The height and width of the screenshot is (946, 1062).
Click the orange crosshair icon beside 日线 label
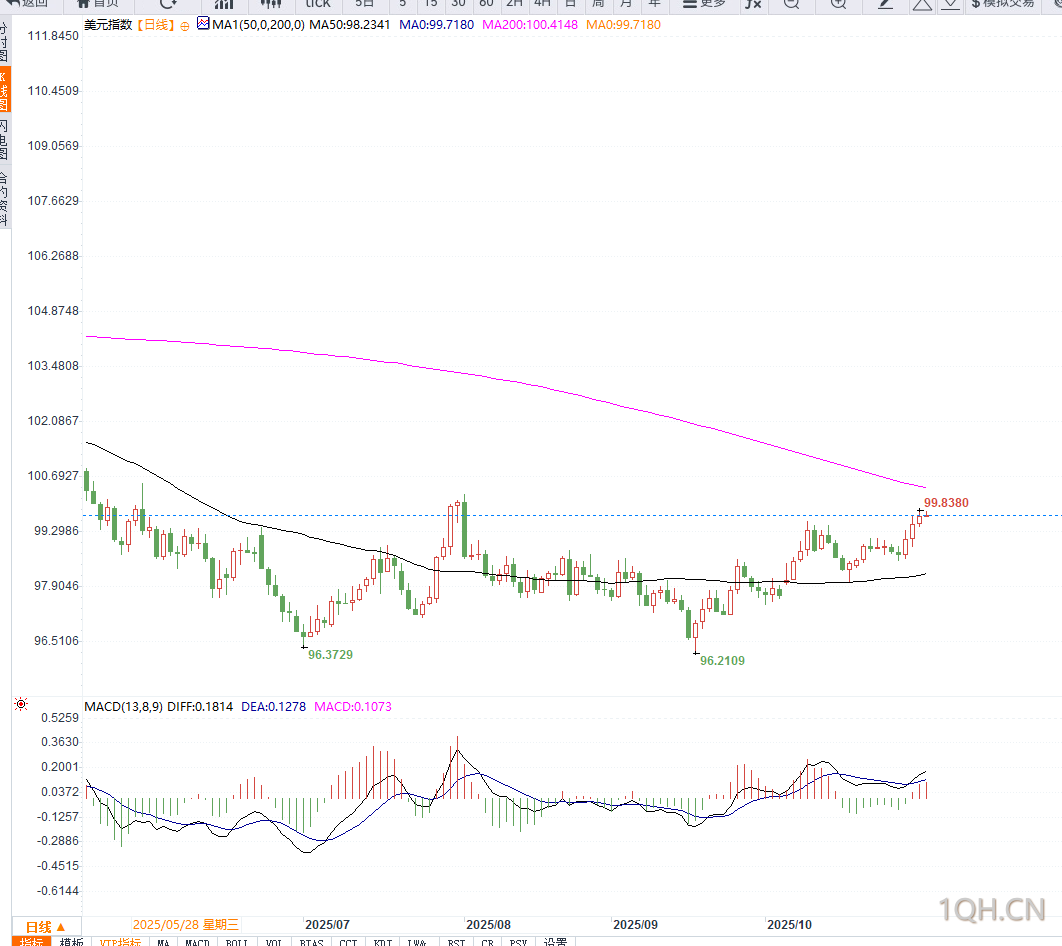(x=184, y=24)
